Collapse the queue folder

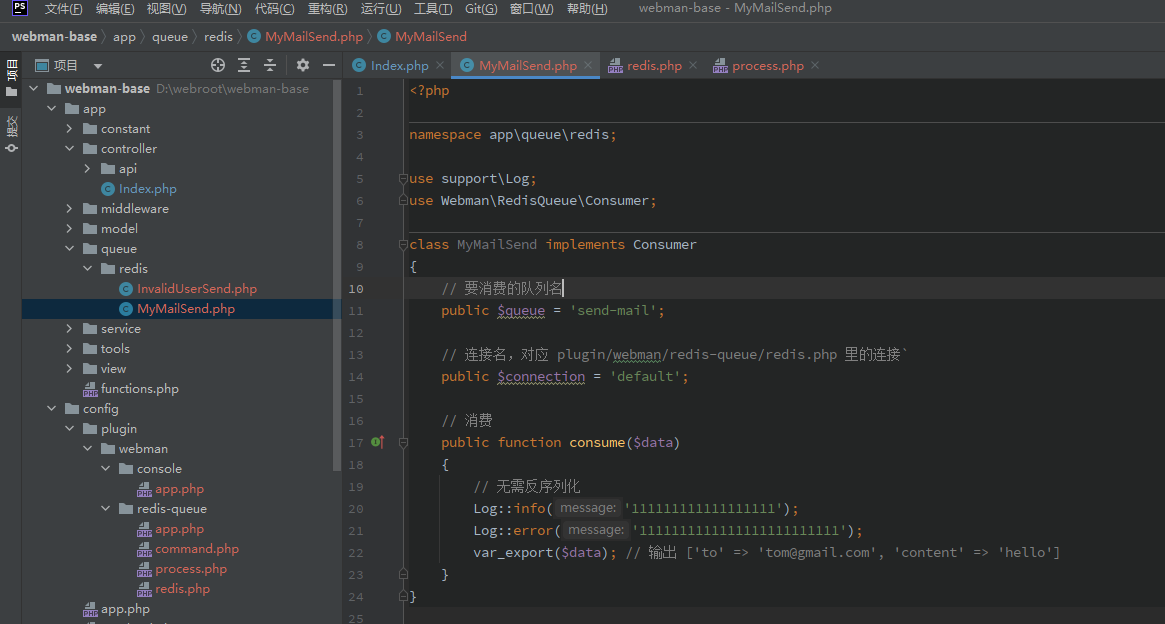pyautogui.click(x=70, y=249)
